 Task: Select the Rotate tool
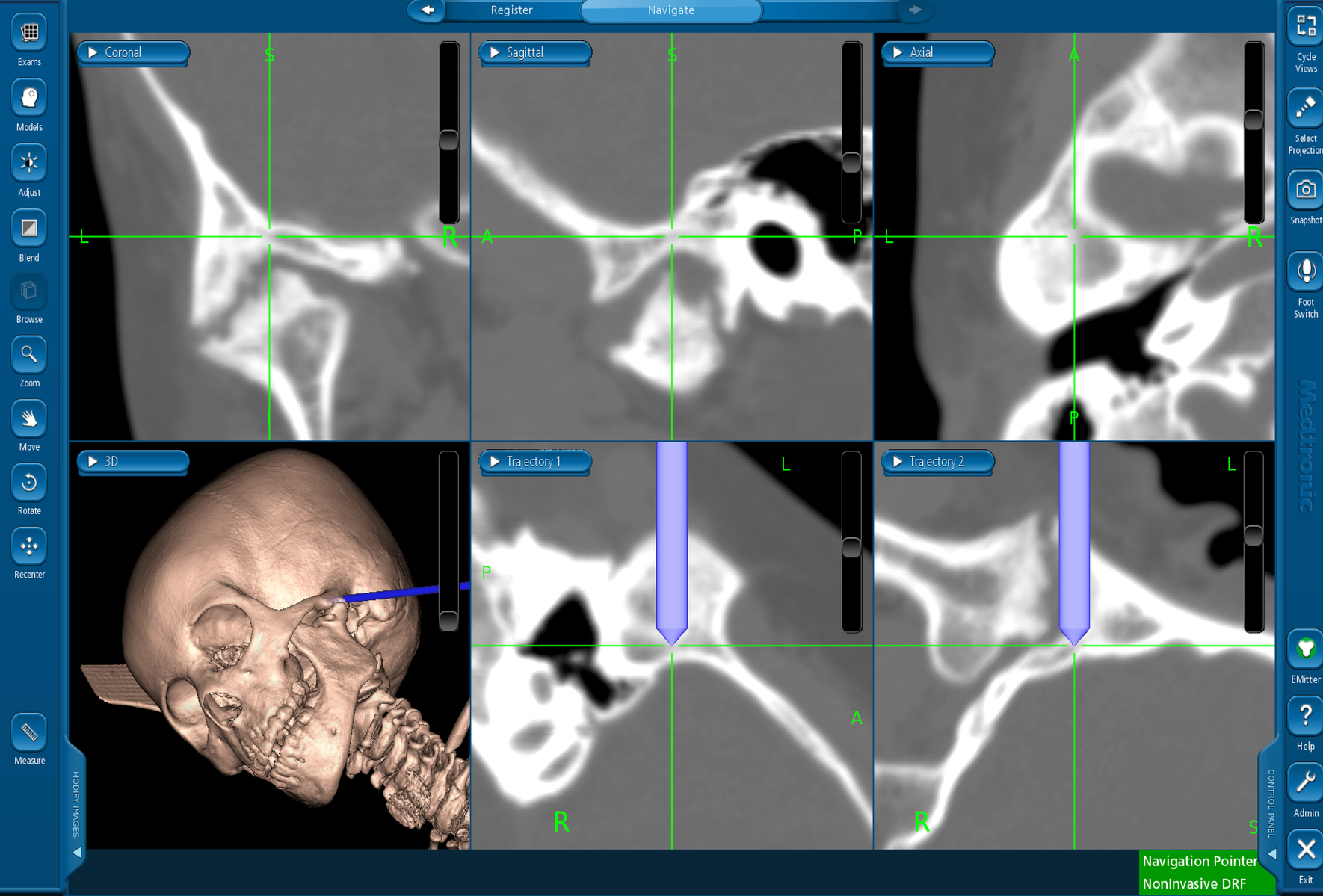(29, 483)
